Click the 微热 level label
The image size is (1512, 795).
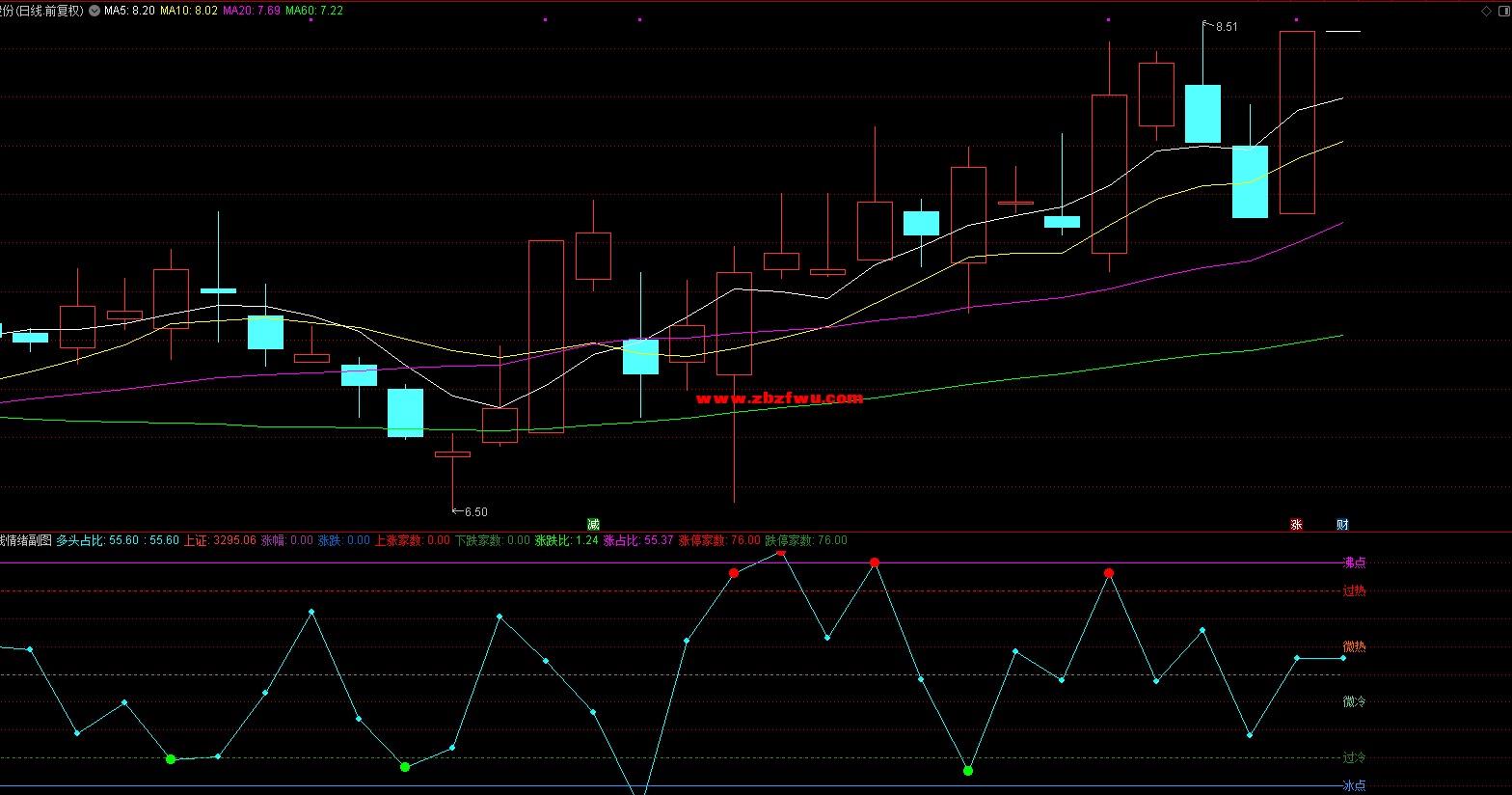tap(1354, 646)
